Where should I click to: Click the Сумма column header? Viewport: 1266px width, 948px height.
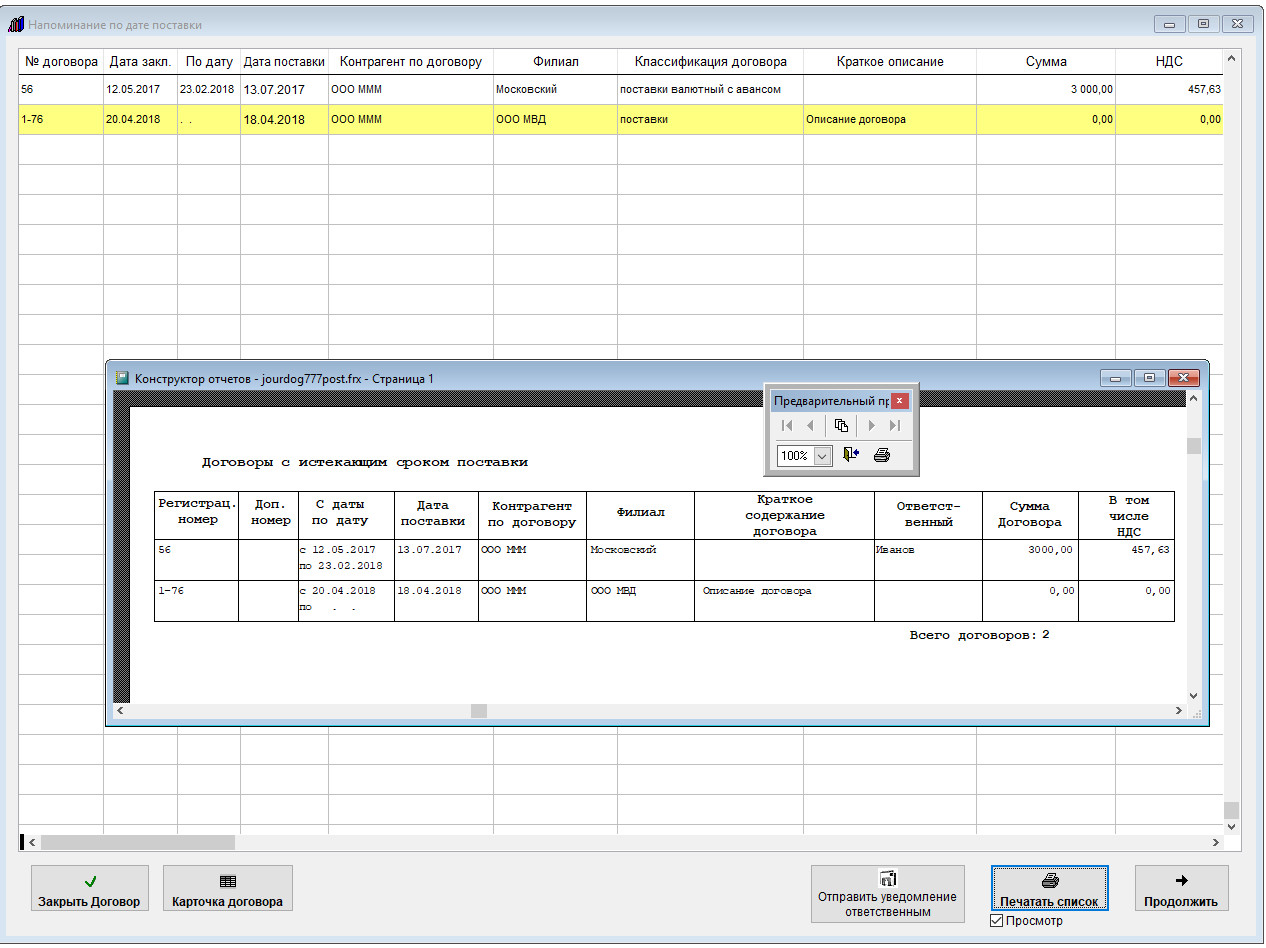(x=1045, y=62)
